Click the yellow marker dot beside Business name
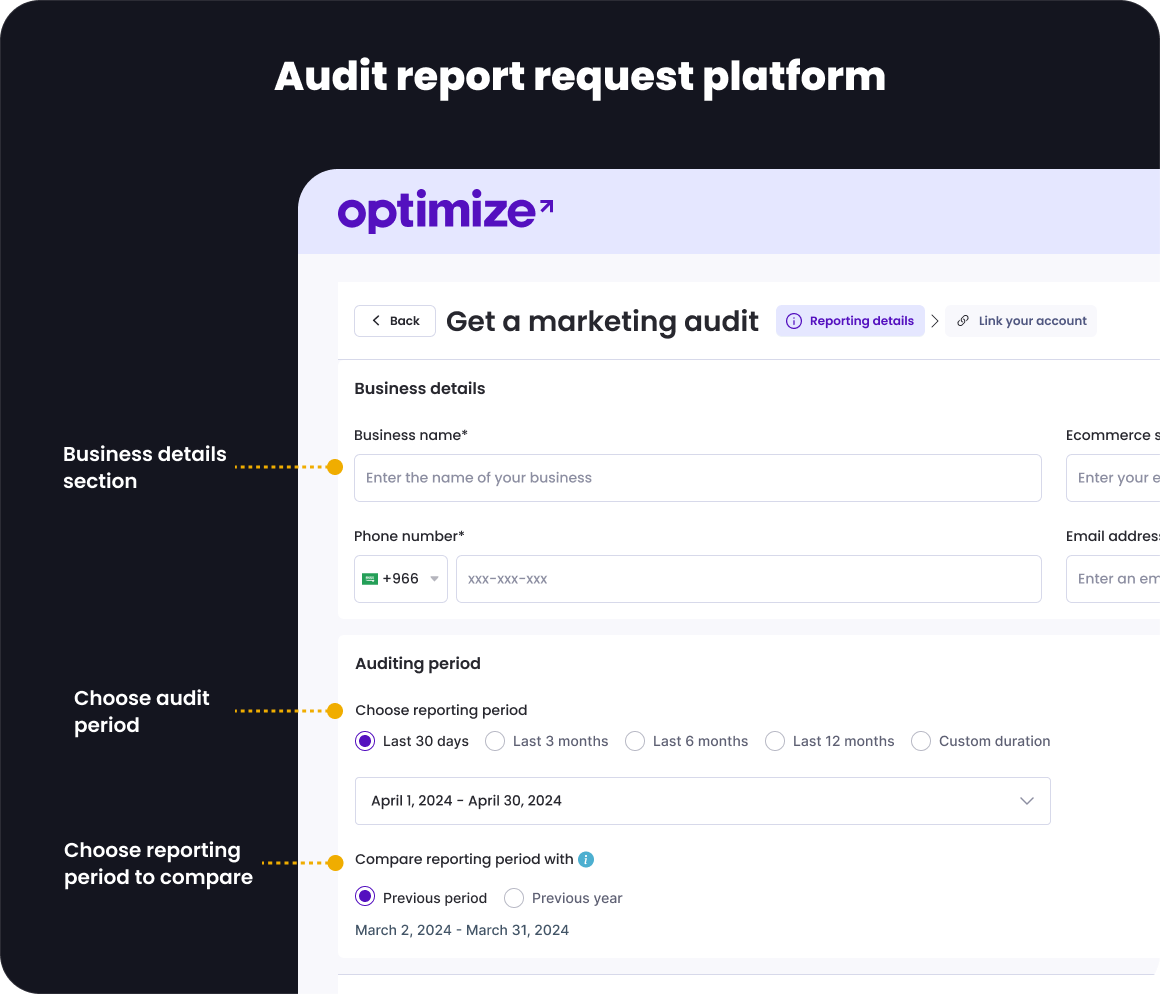 [335, 467]
